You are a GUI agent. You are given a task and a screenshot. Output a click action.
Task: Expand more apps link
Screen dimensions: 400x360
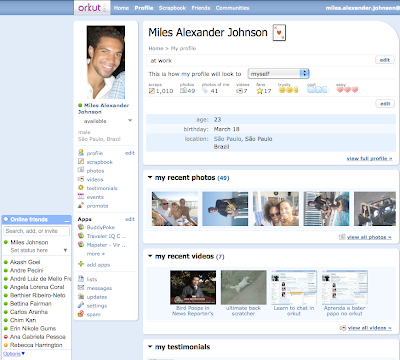pos(96,254)
